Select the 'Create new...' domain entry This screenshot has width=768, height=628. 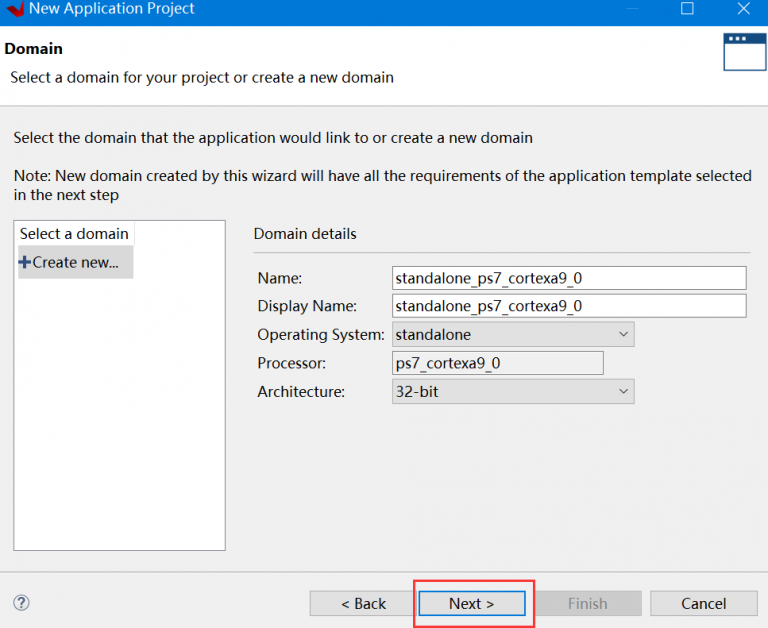click(x=75, y=262)
